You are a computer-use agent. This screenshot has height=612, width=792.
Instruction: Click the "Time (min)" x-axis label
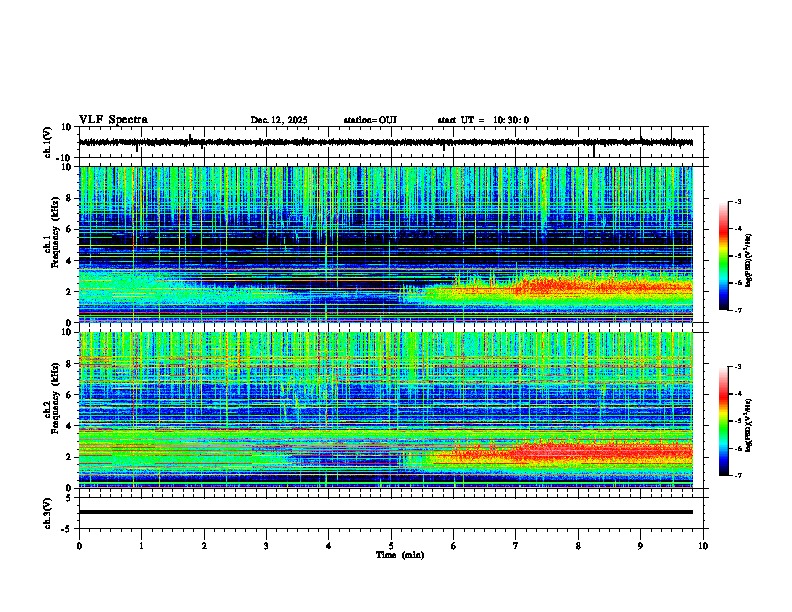[x=400, y=555]
